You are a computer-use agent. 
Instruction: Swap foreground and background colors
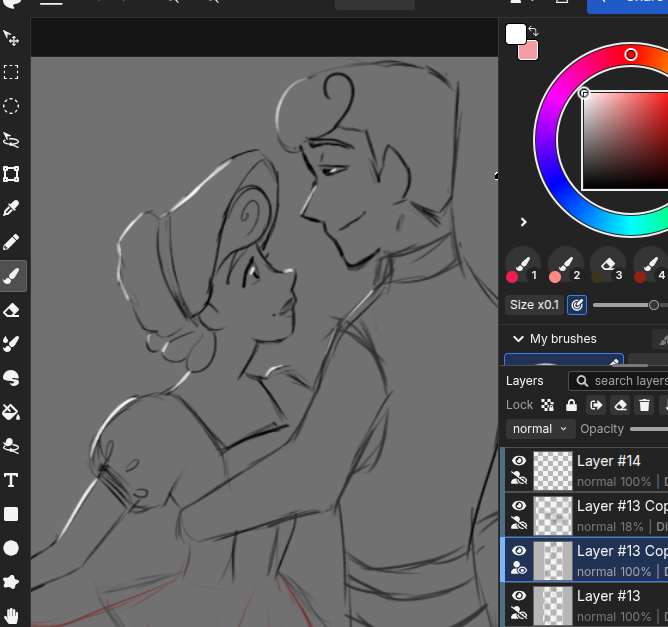(x=533, y=31)
